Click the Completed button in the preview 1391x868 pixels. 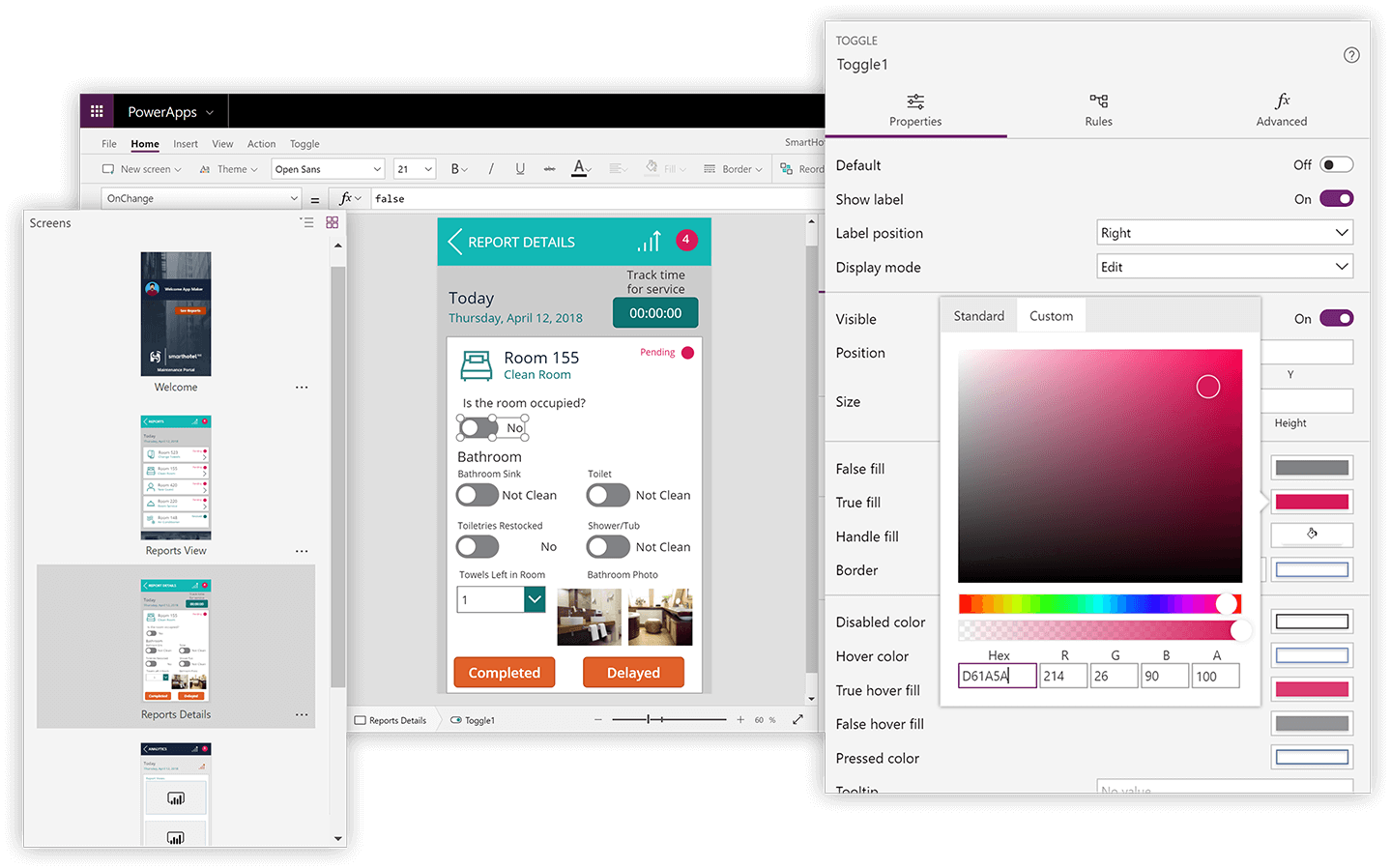coord(504,672)
